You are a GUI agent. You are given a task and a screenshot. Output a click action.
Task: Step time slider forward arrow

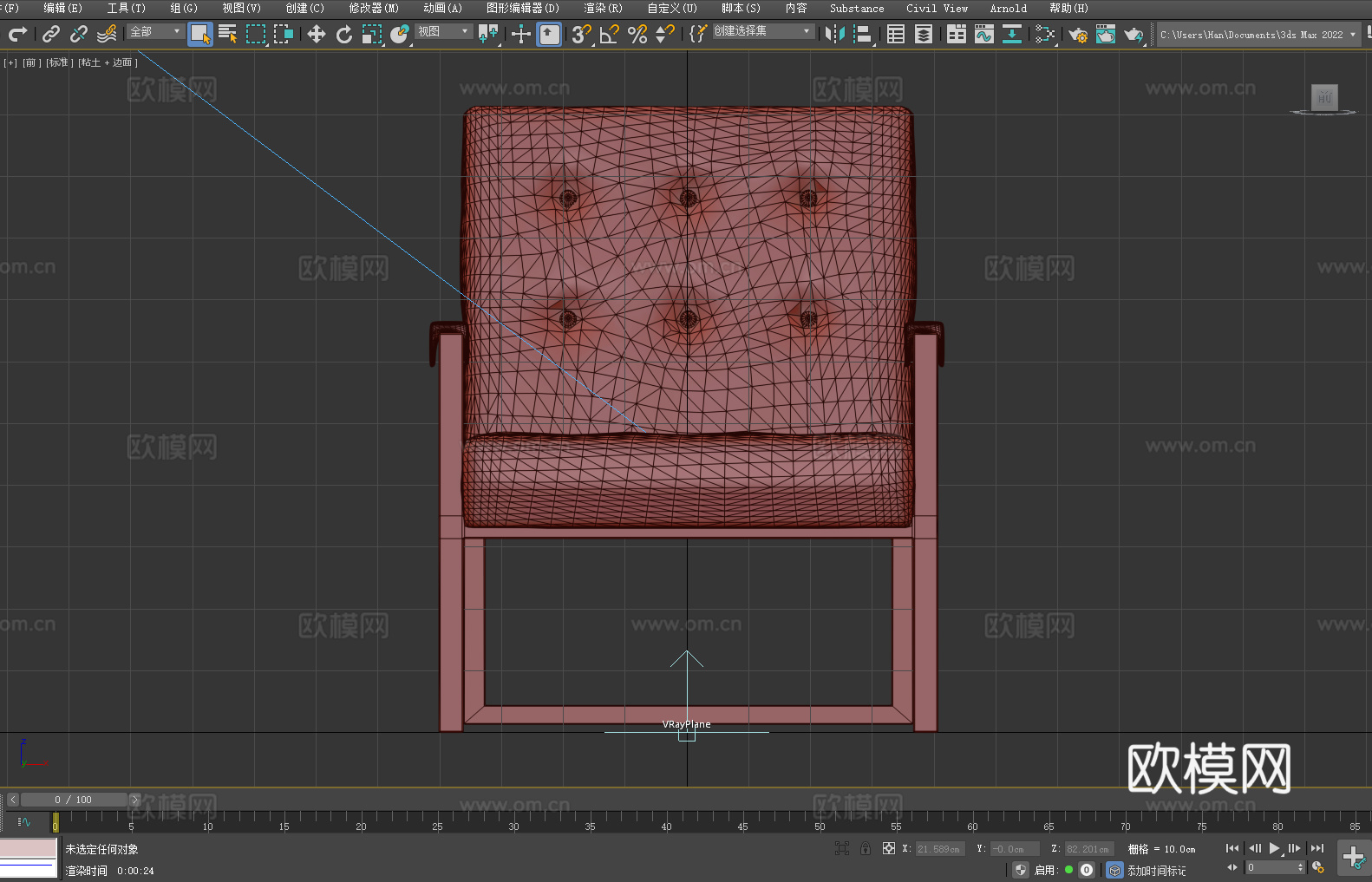134,800
